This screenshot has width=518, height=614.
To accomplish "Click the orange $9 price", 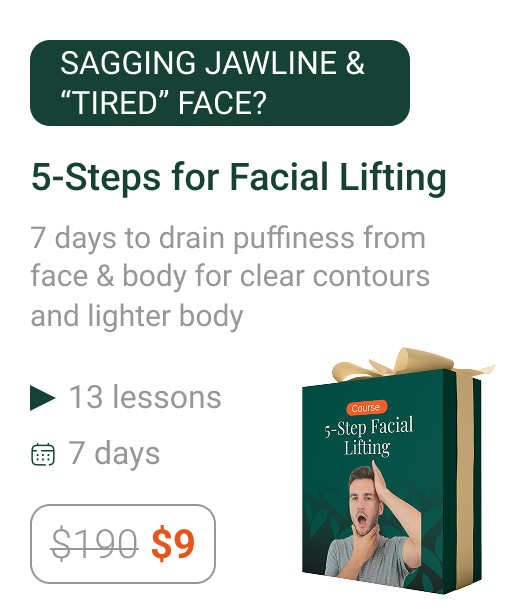I will coord(173,544).
